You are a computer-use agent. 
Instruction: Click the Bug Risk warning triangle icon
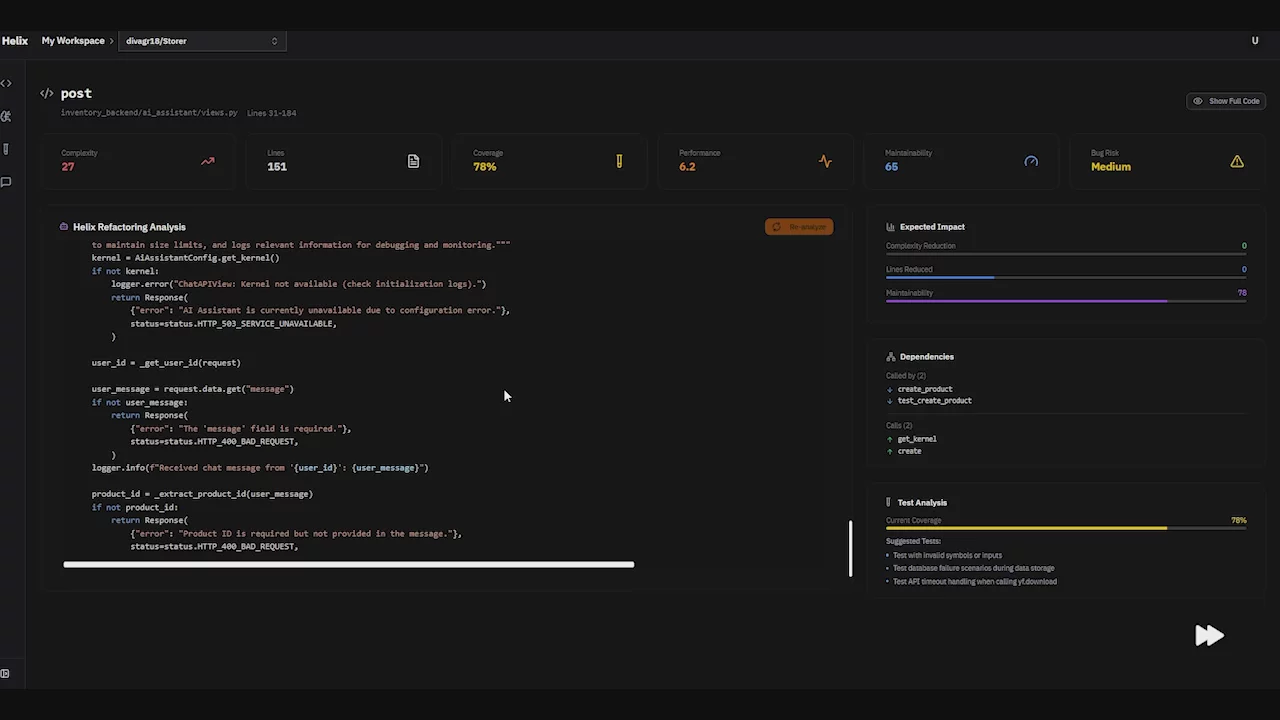tap(1237, 161)
